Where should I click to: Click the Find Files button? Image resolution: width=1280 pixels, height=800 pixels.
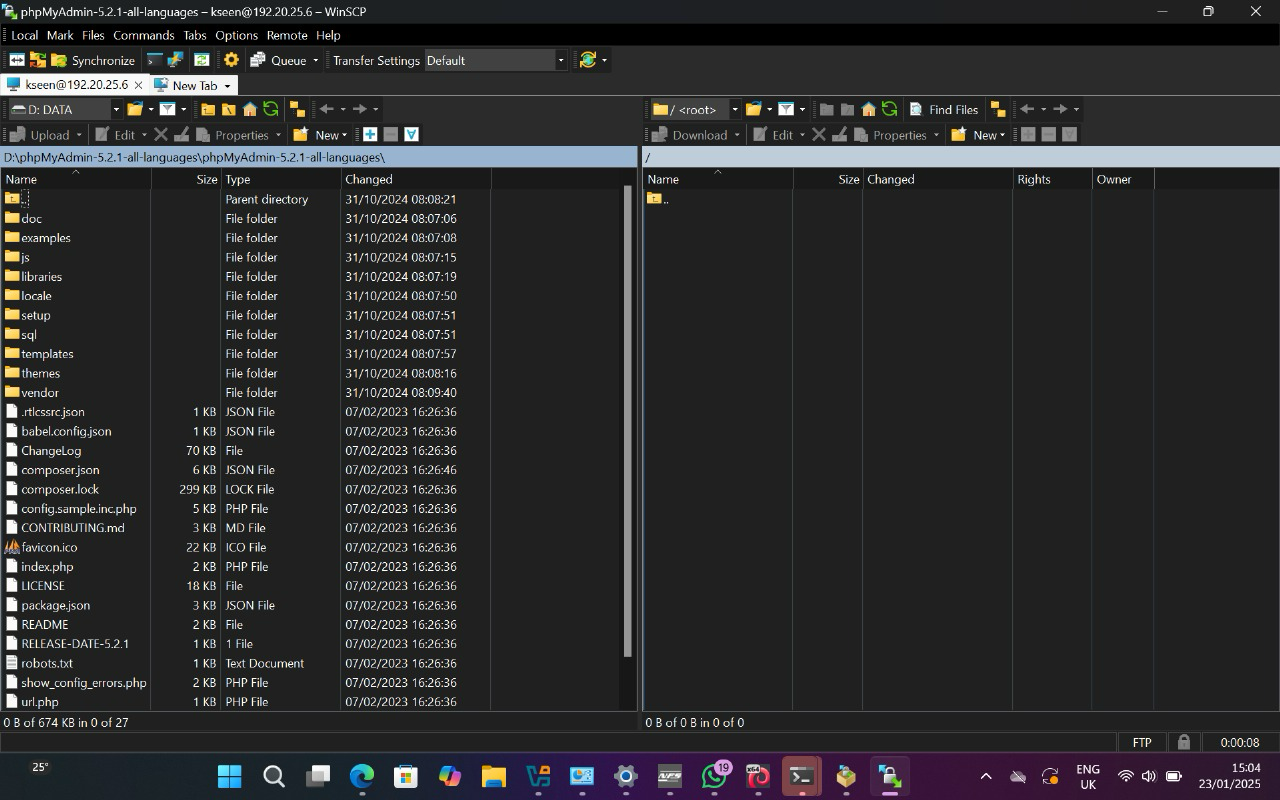[x=943, y=109]
